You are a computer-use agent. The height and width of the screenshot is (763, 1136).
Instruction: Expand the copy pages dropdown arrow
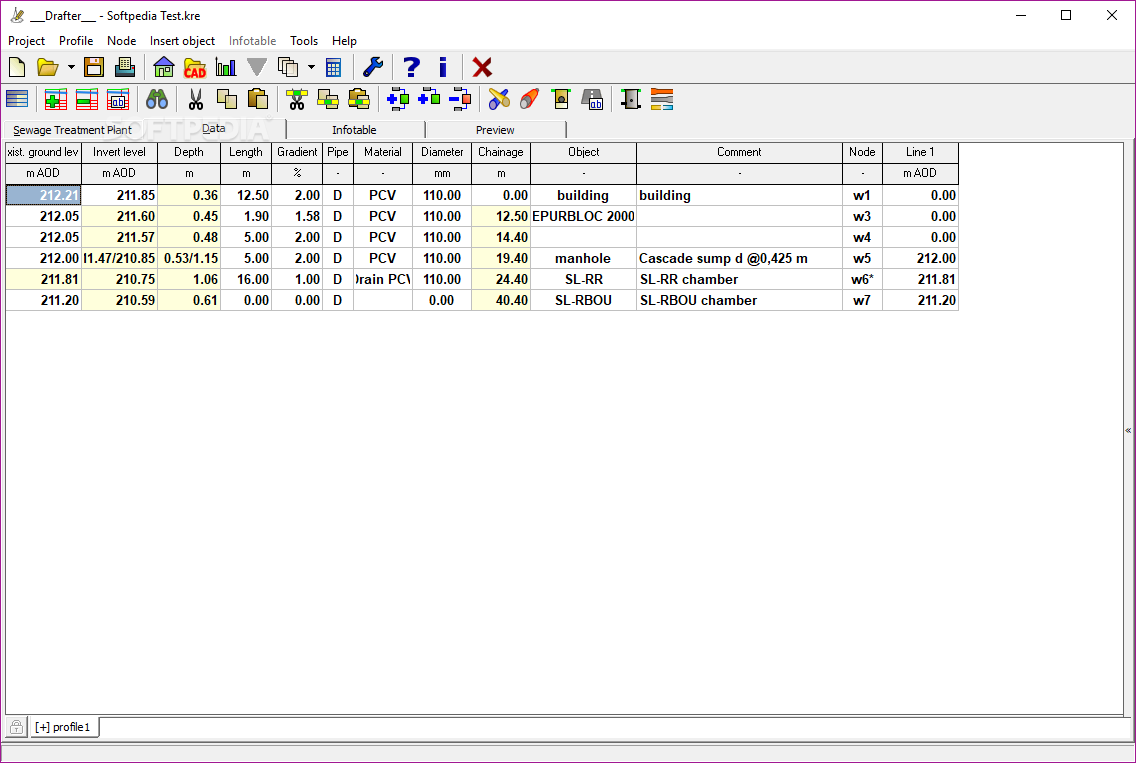tap(312, 67)
